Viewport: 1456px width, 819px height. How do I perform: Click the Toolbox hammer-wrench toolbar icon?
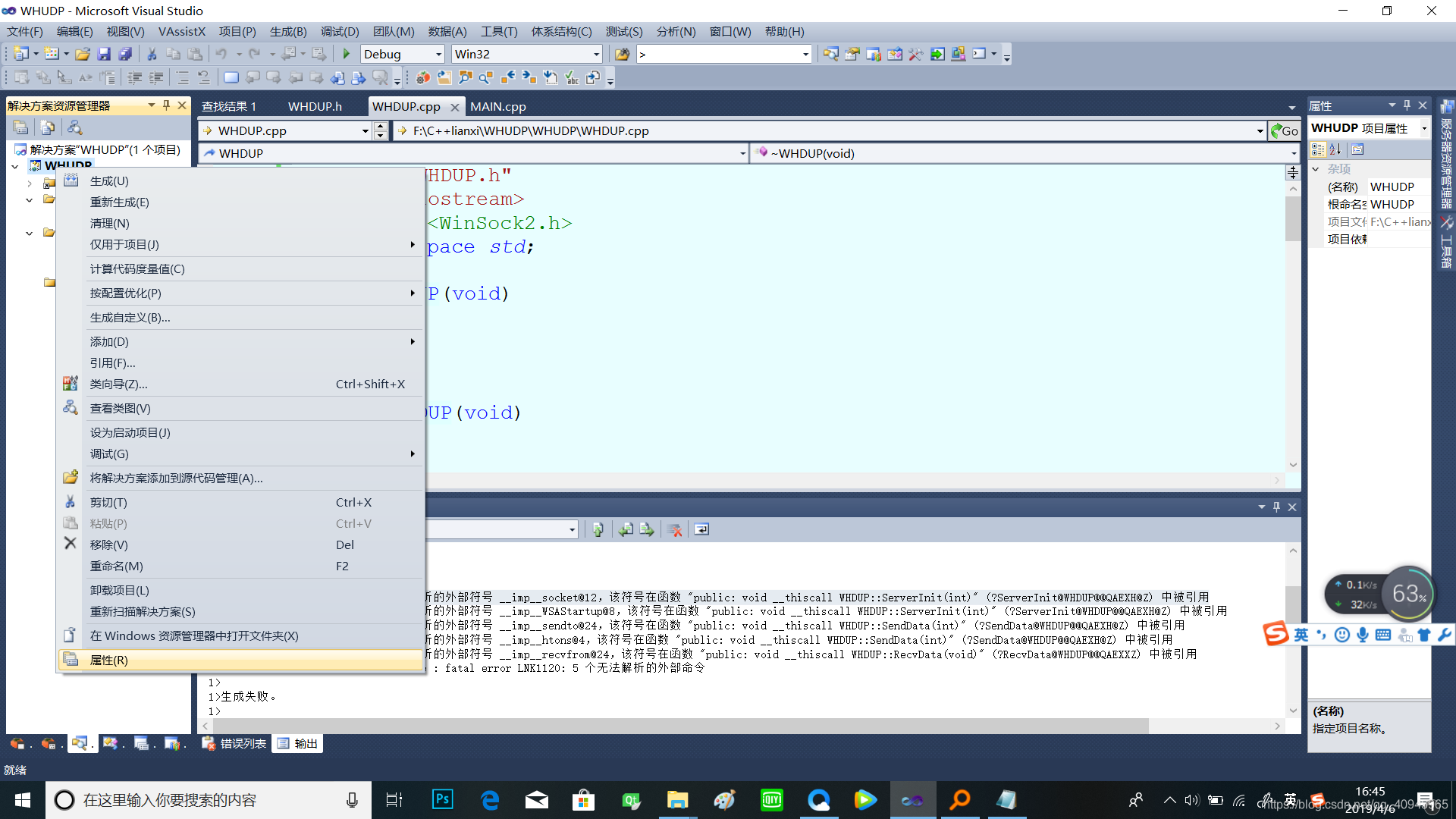(916, 54)
